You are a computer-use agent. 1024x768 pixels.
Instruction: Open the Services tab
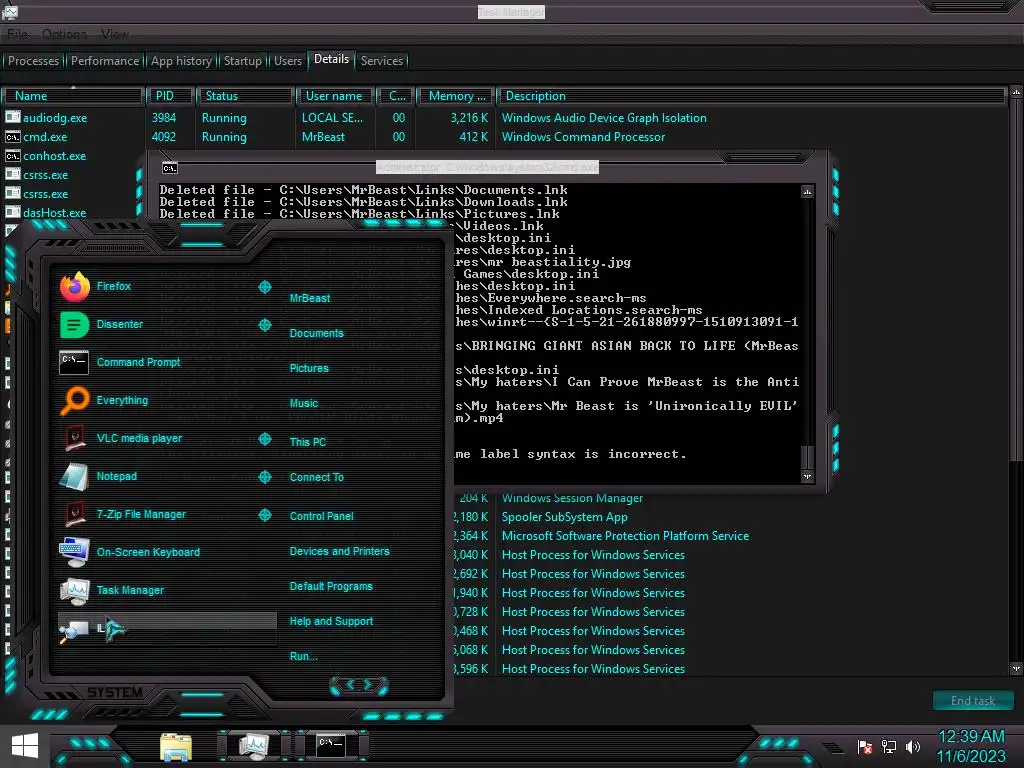click(381, 61)
